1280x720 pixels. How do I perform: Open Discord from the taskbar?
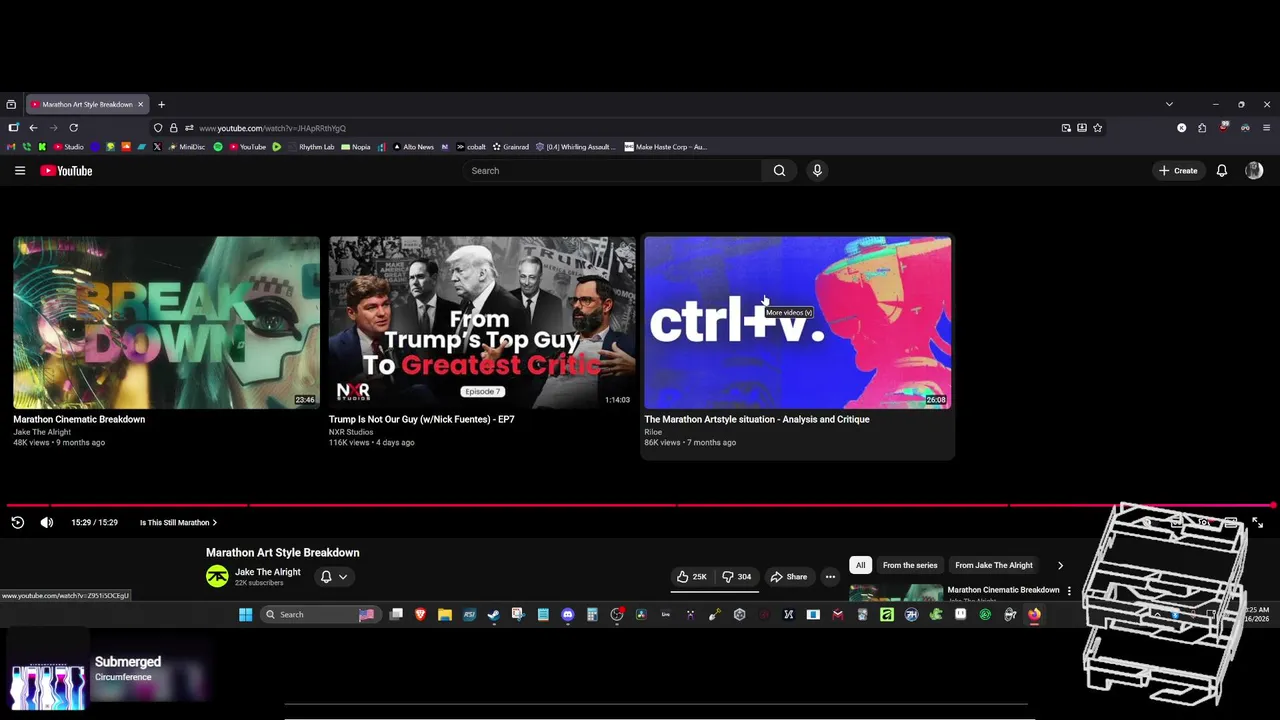pyautogui.click(x=568, y=615)
